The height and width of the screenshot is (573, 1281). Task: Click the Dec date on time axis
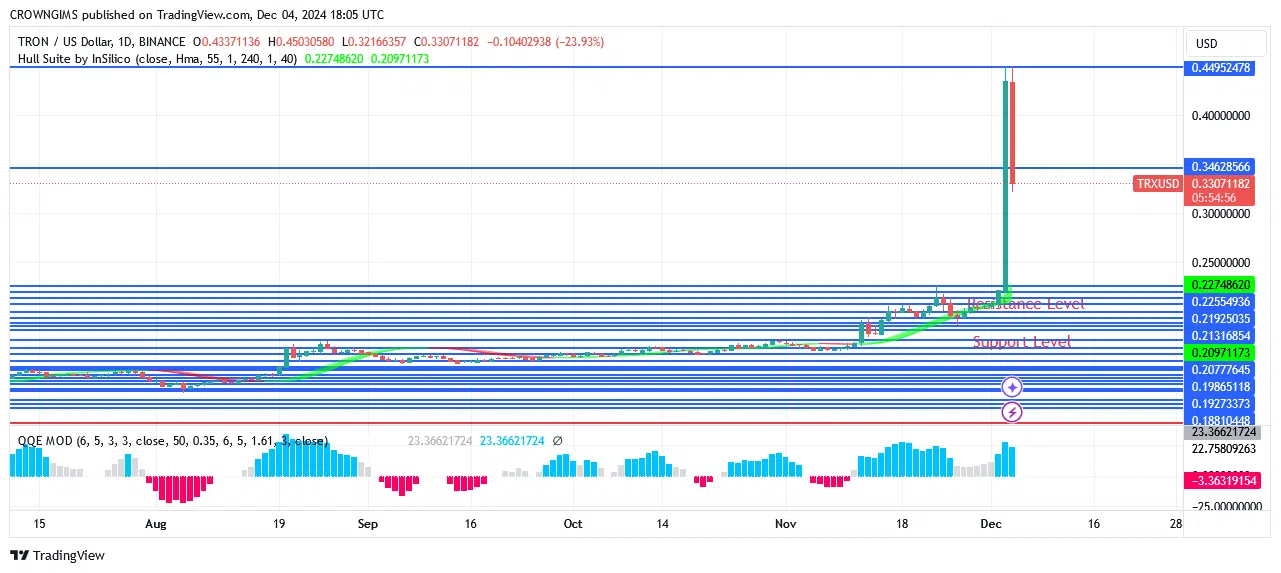pos(991,523)
